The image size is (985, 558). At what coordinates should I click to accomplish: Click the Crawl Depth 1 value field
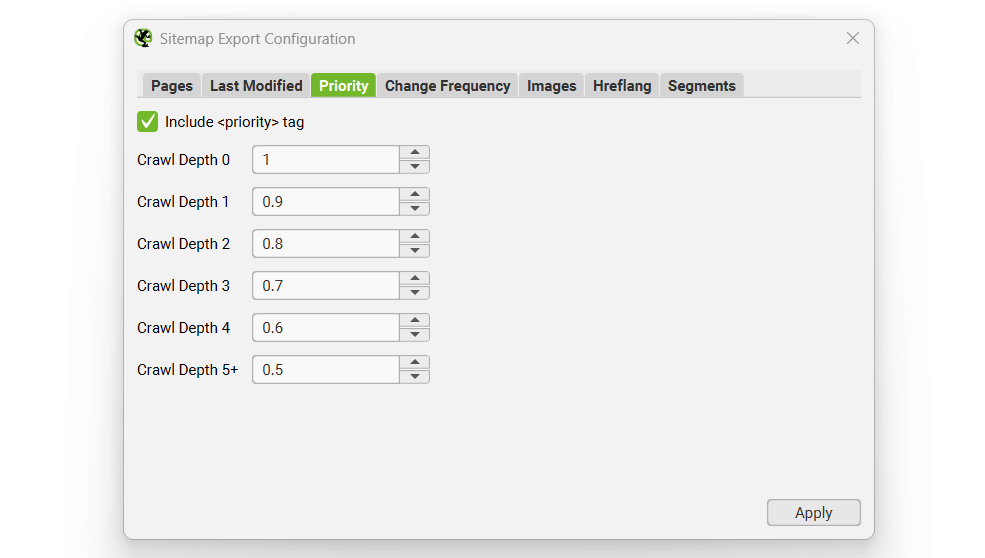pyautogui.click(x=325, y=202)
